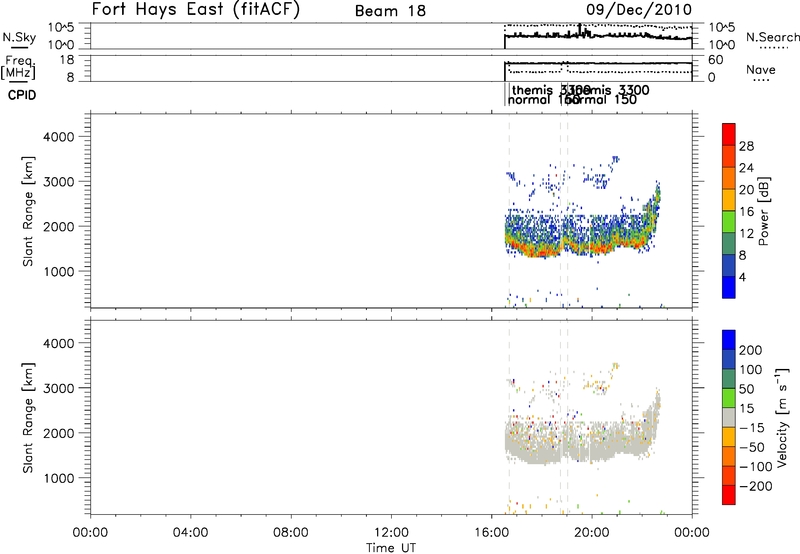Click the 10^5 label right of N.Sky panel
Image resolution: width=800 pixels, height=554 pixels.
(722, 28)
